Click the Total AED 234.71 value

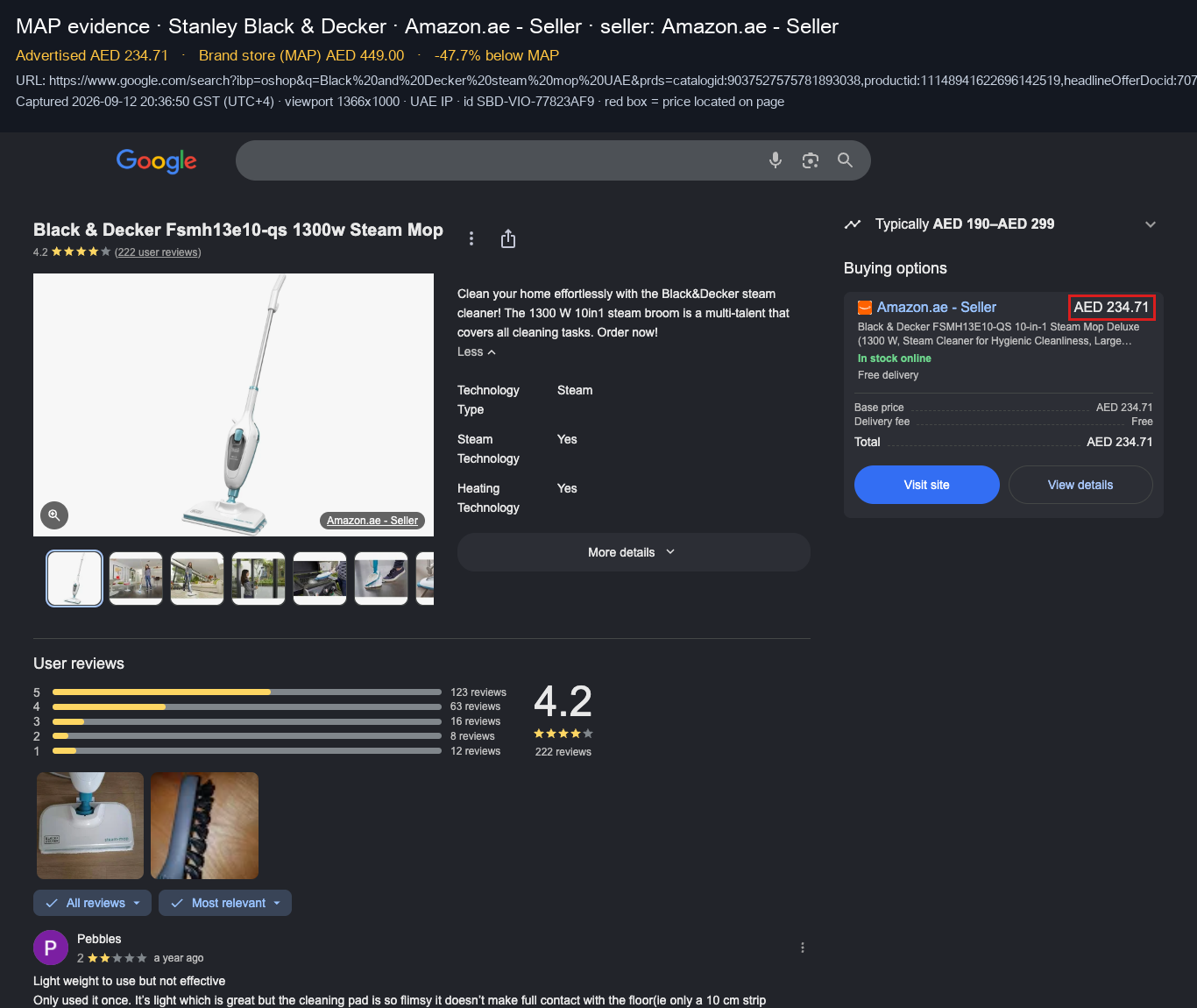pyautogui.click(x=1120, y=443)
